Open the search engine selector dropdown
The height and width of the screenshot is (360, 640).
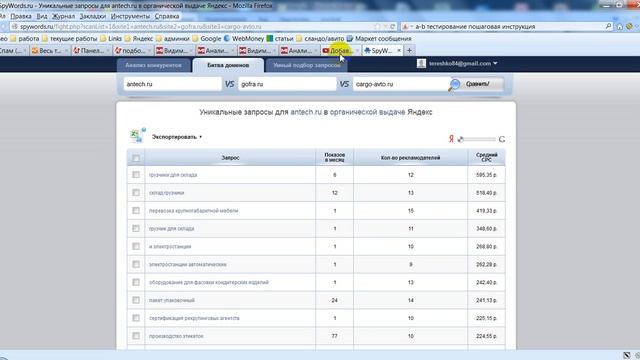coord(407,27)
